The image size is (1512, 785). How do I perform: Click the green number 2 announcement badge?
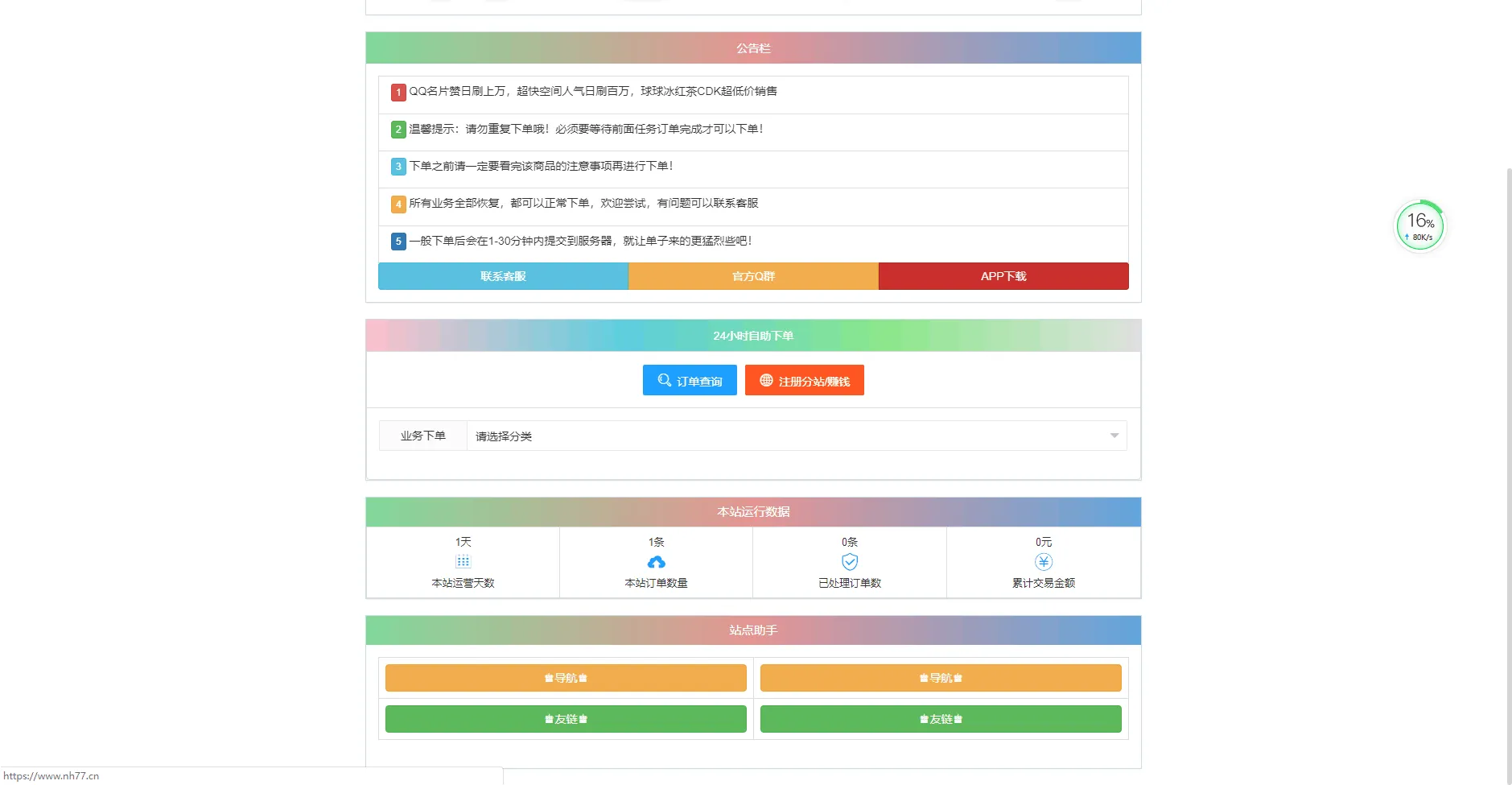tap(398, 129)
